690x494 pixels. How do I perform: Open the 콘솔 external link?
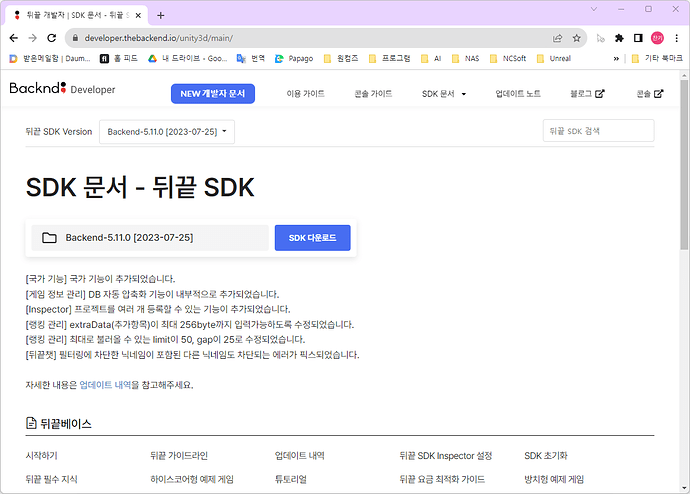click(650, 94)
